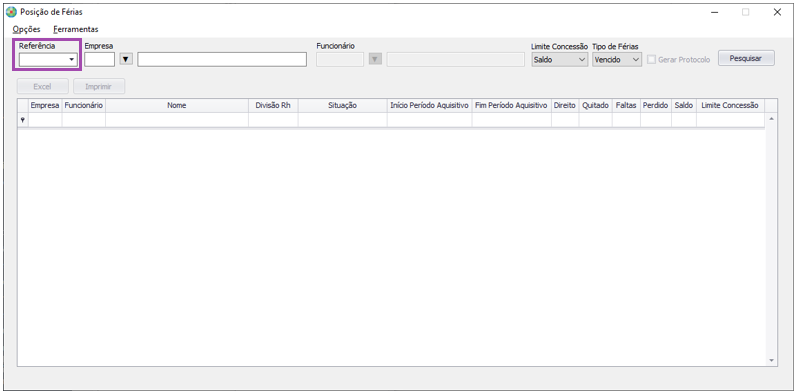Viewport: 796px width, 392px height.
Task: Sort by the Funcionário column header
Action: pyautogui.click(x=84, y=106)
